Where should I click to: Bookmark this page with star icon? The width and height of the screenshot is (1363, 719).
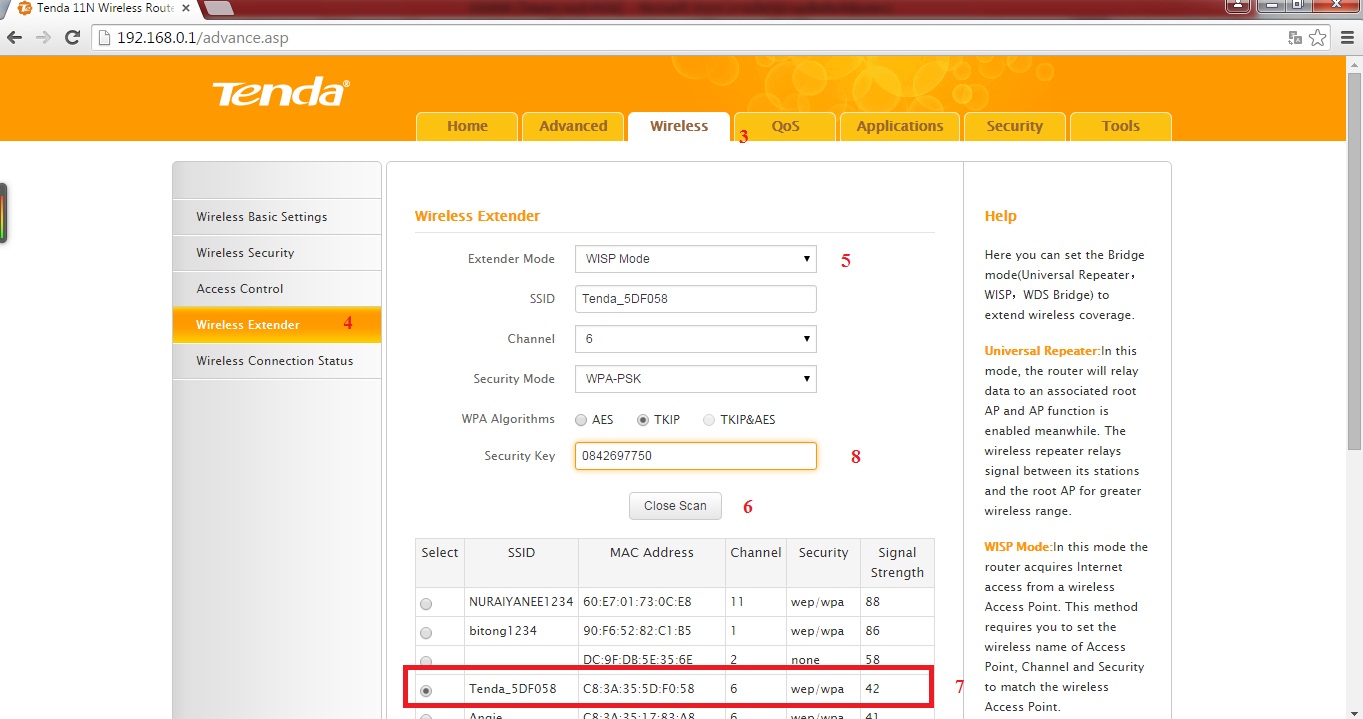tap(1317, 38)
